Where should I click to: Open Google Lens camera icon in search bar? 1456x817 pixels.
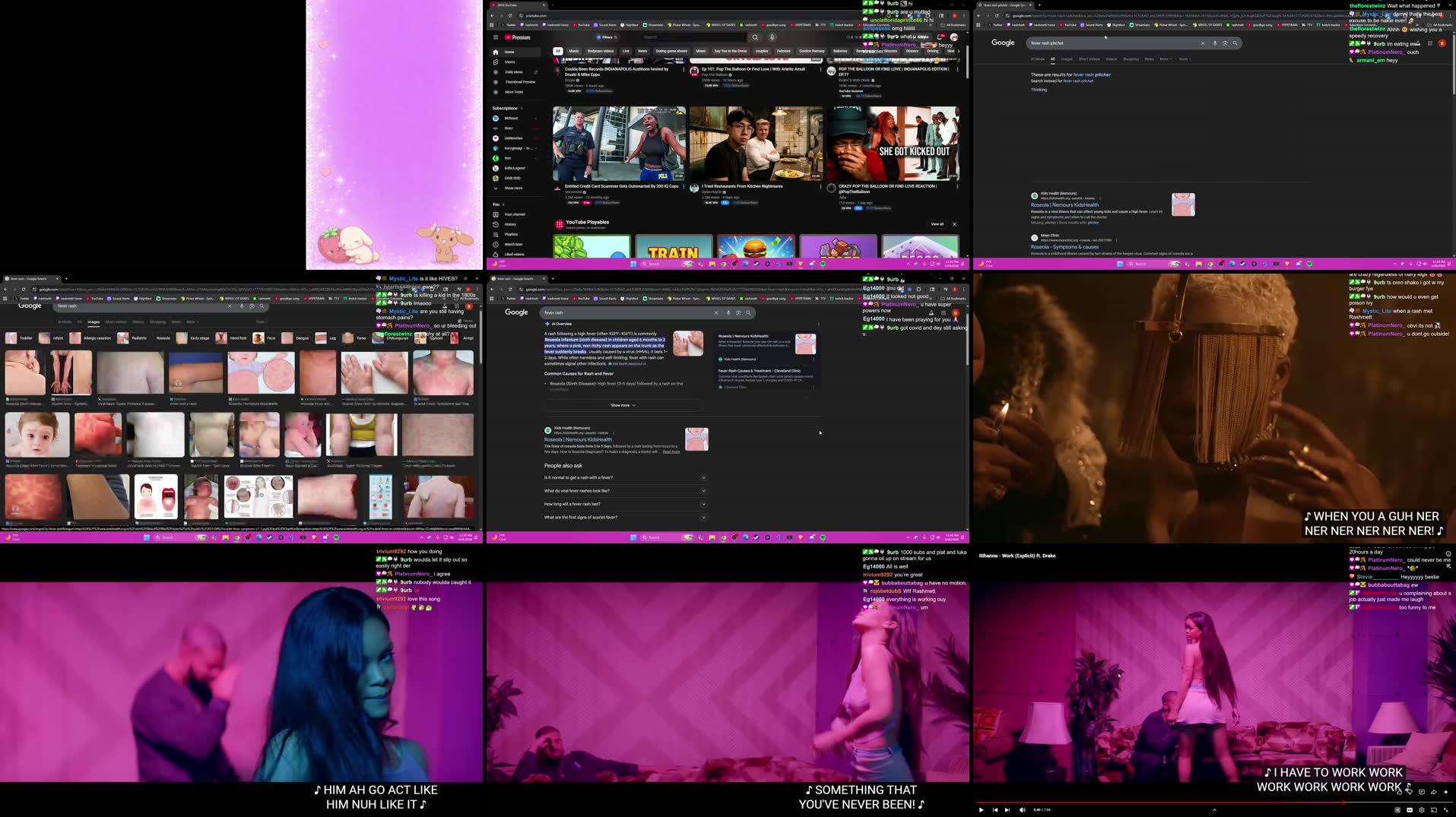(738, 312)
